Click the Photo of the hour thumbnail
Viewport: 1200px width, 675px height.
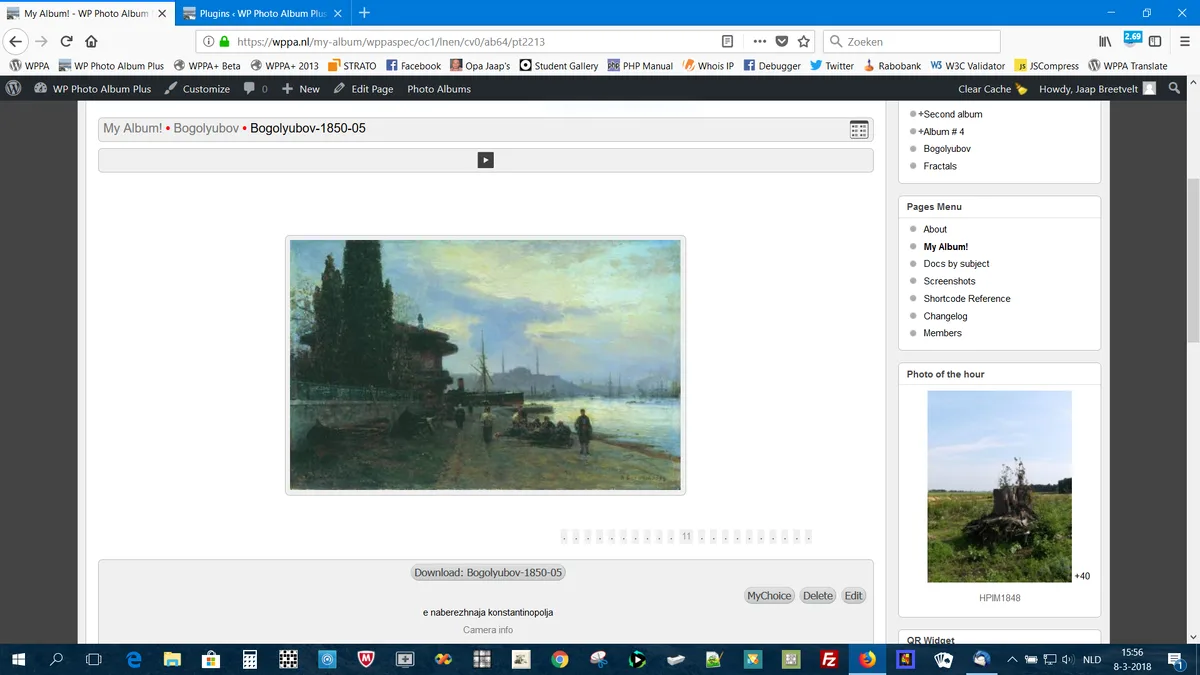[x=999, y=486]
